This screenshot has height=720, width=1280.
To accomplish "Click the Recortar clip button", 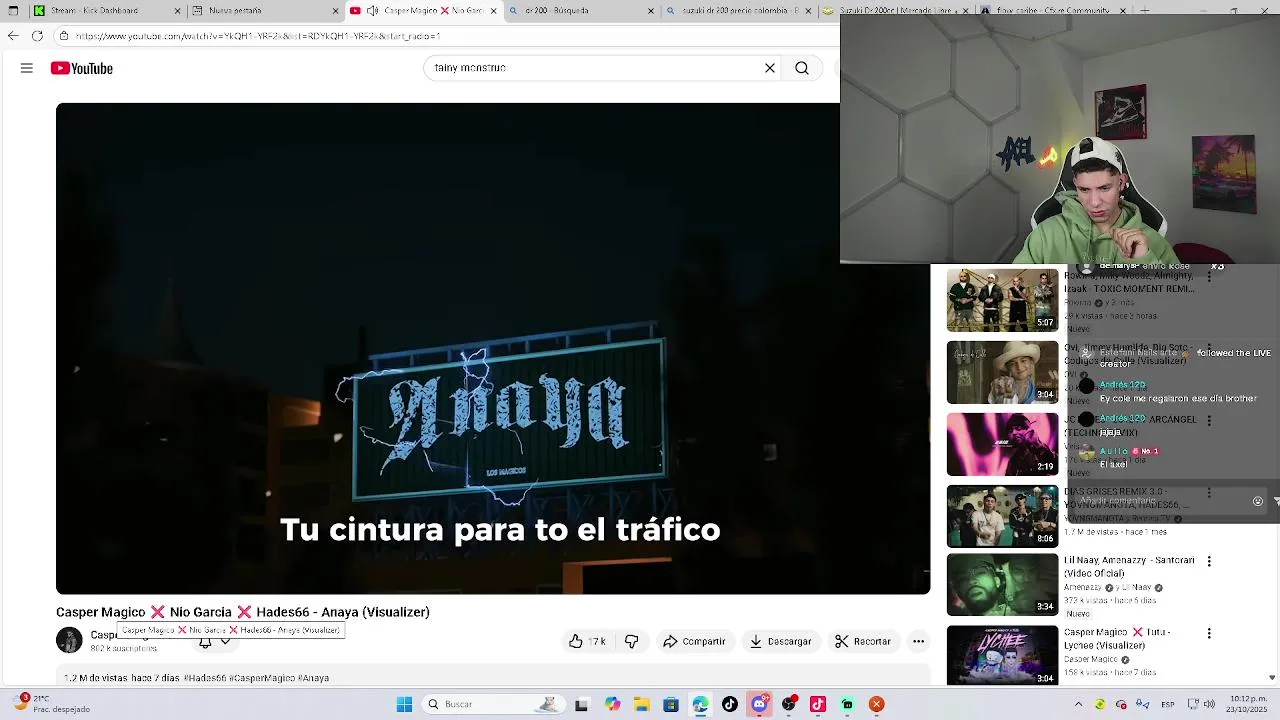I will 863,641.
